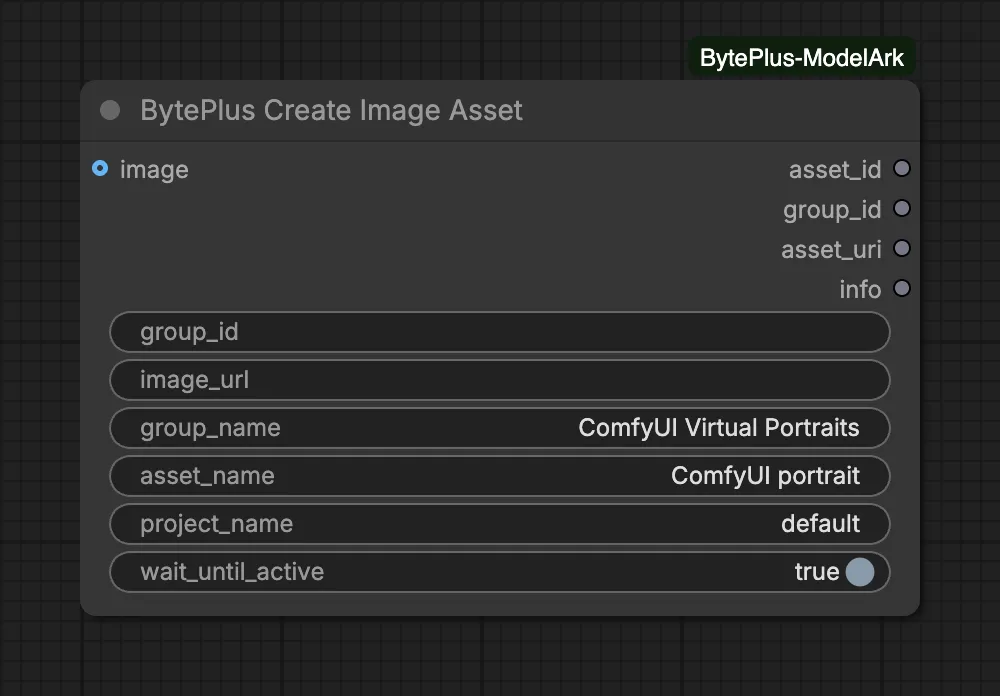The height and width of the screenshot is (696, 1000).
Task: Click the group_id output label
Action: coord(832,210)
